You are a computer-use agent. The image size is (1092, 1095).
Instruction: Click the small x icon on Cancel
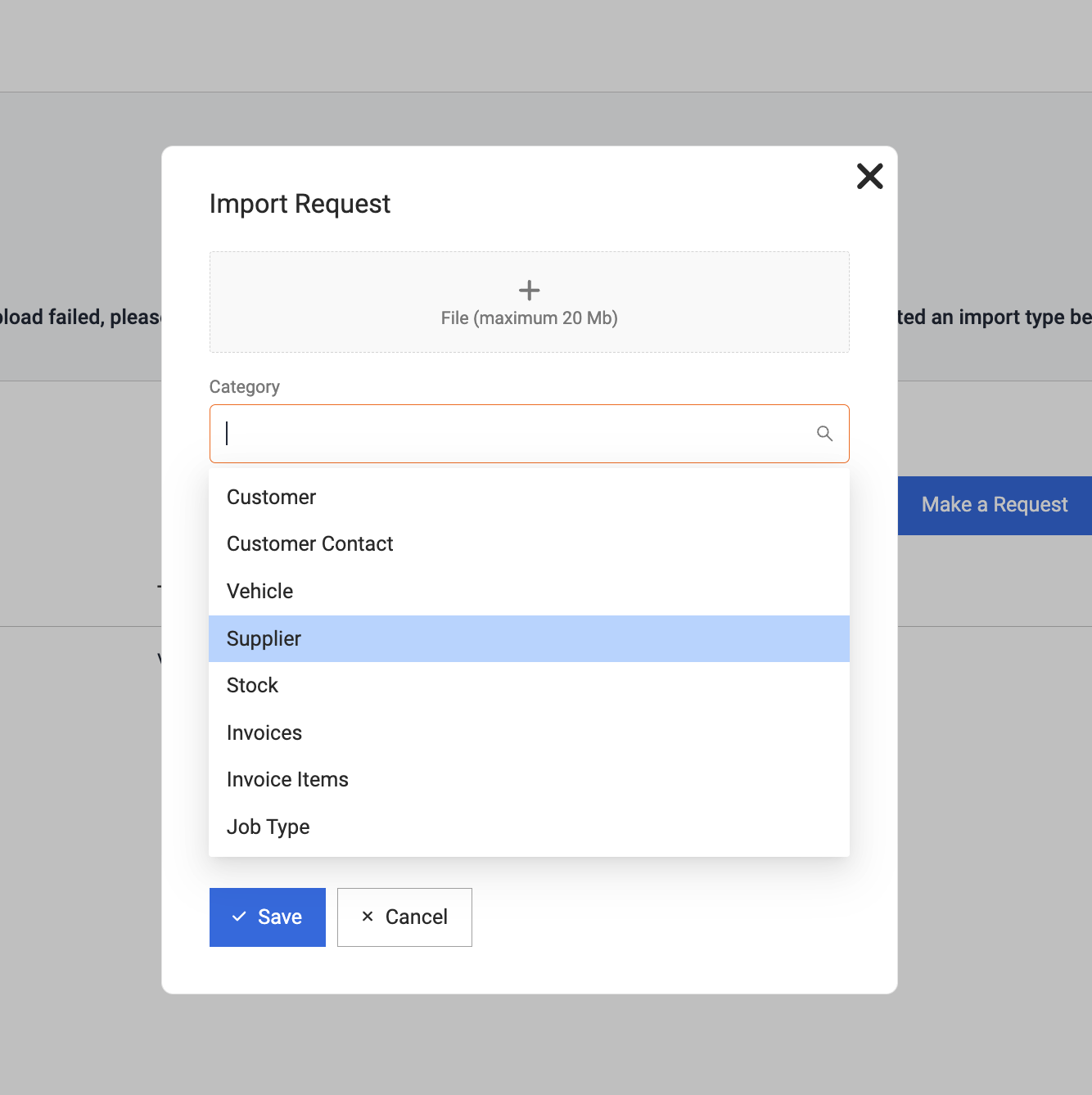pyautogui.click(x=368, y=917)
